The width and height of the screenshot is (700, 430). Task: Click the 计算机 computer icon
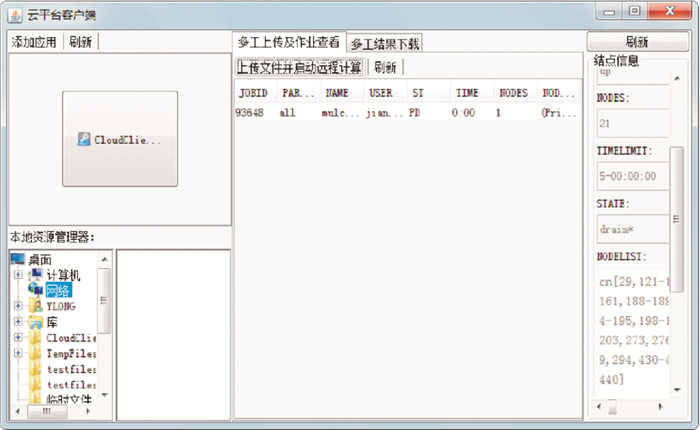(35, 275)
